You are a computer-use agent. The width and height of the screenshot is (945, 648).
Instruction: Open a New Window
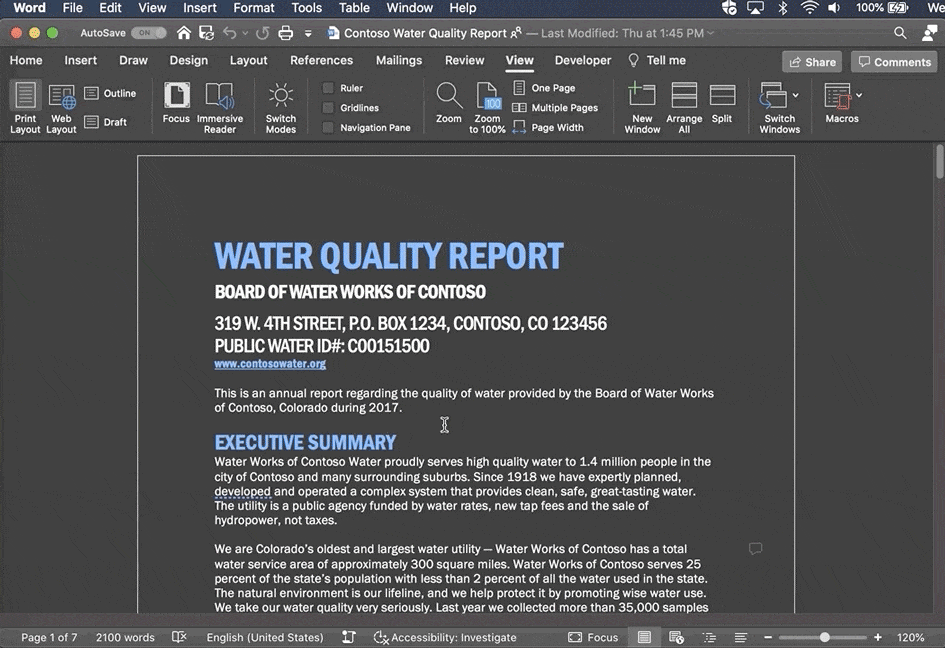tap(642, 97)
